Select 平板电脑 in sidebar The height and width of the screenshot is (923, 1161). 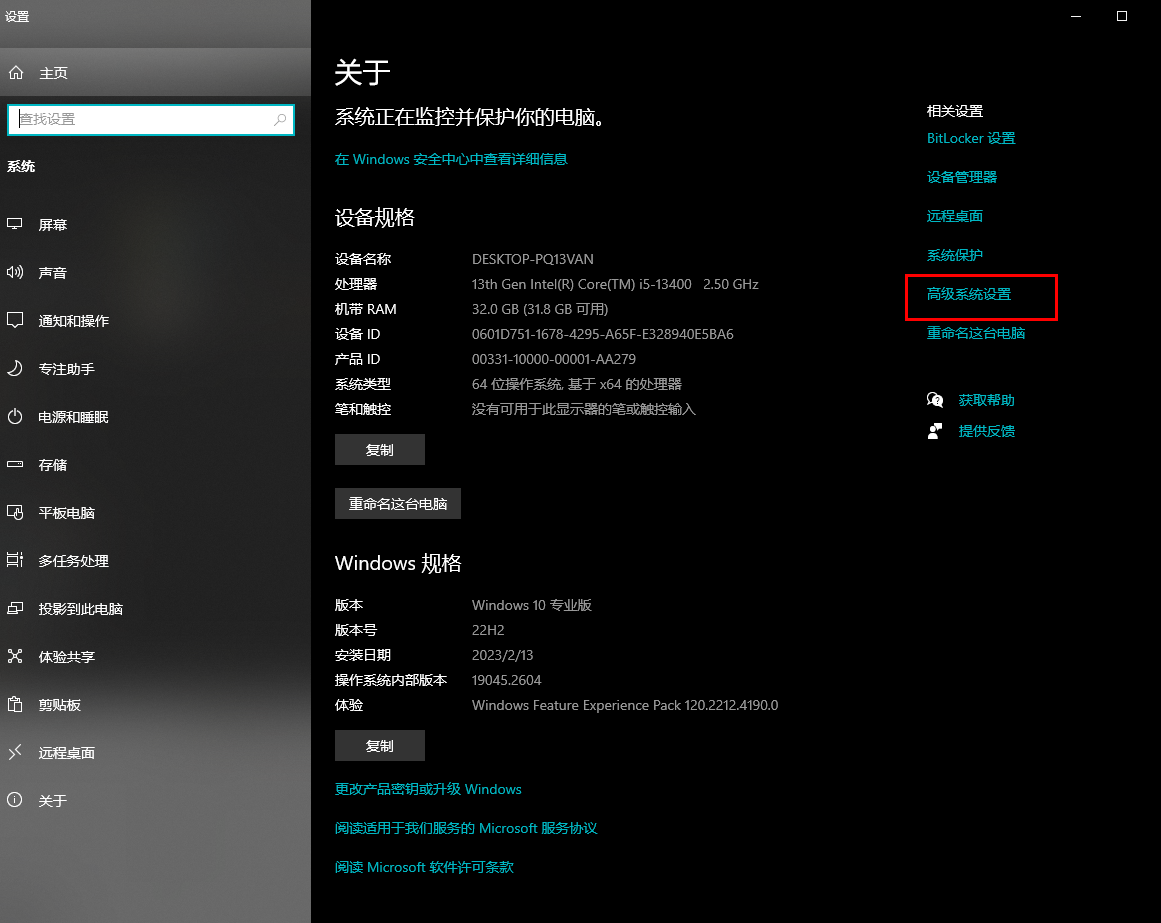click(155, 513)
